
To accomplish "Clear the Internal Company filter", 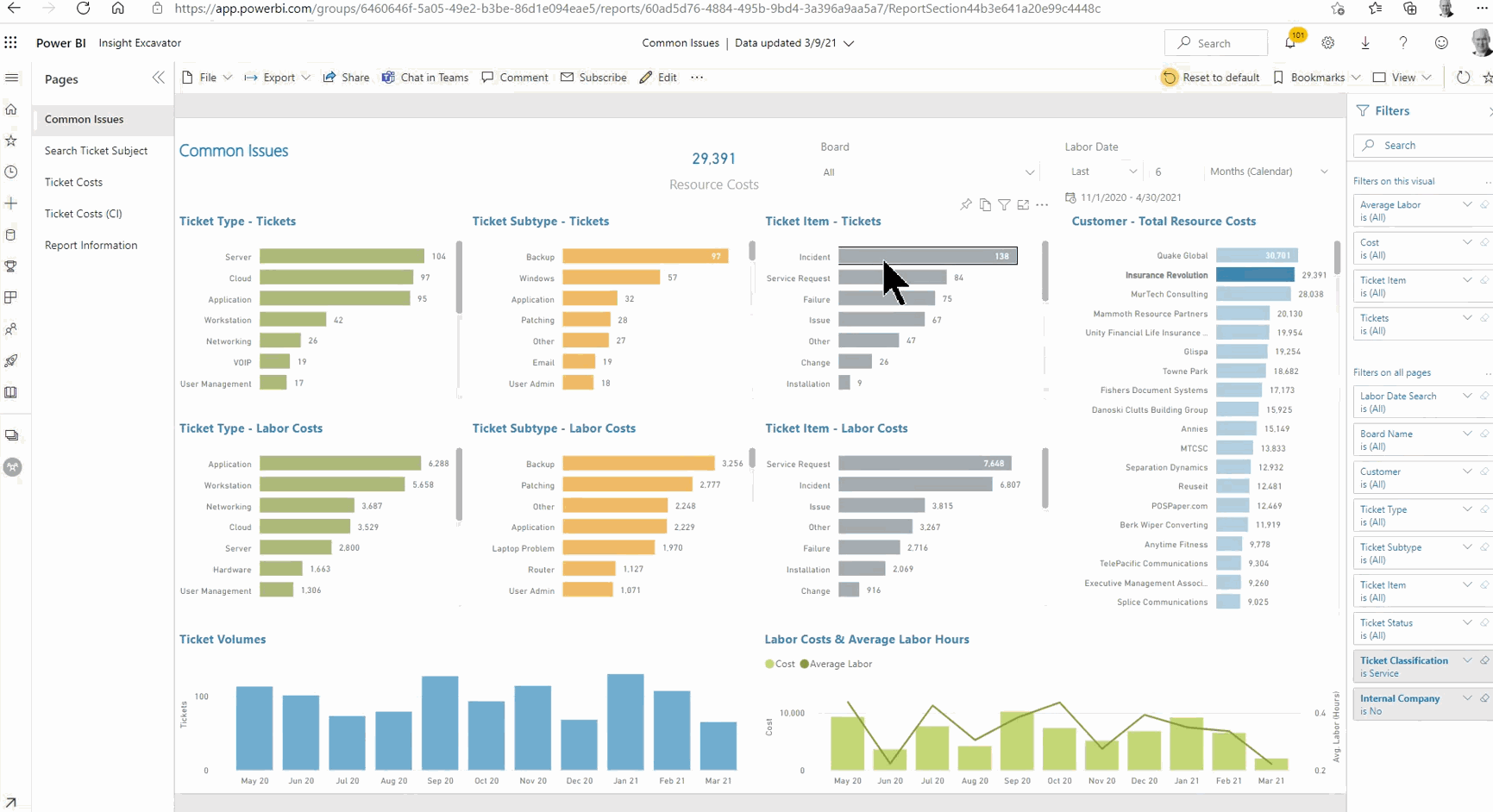I will 1484,698.
